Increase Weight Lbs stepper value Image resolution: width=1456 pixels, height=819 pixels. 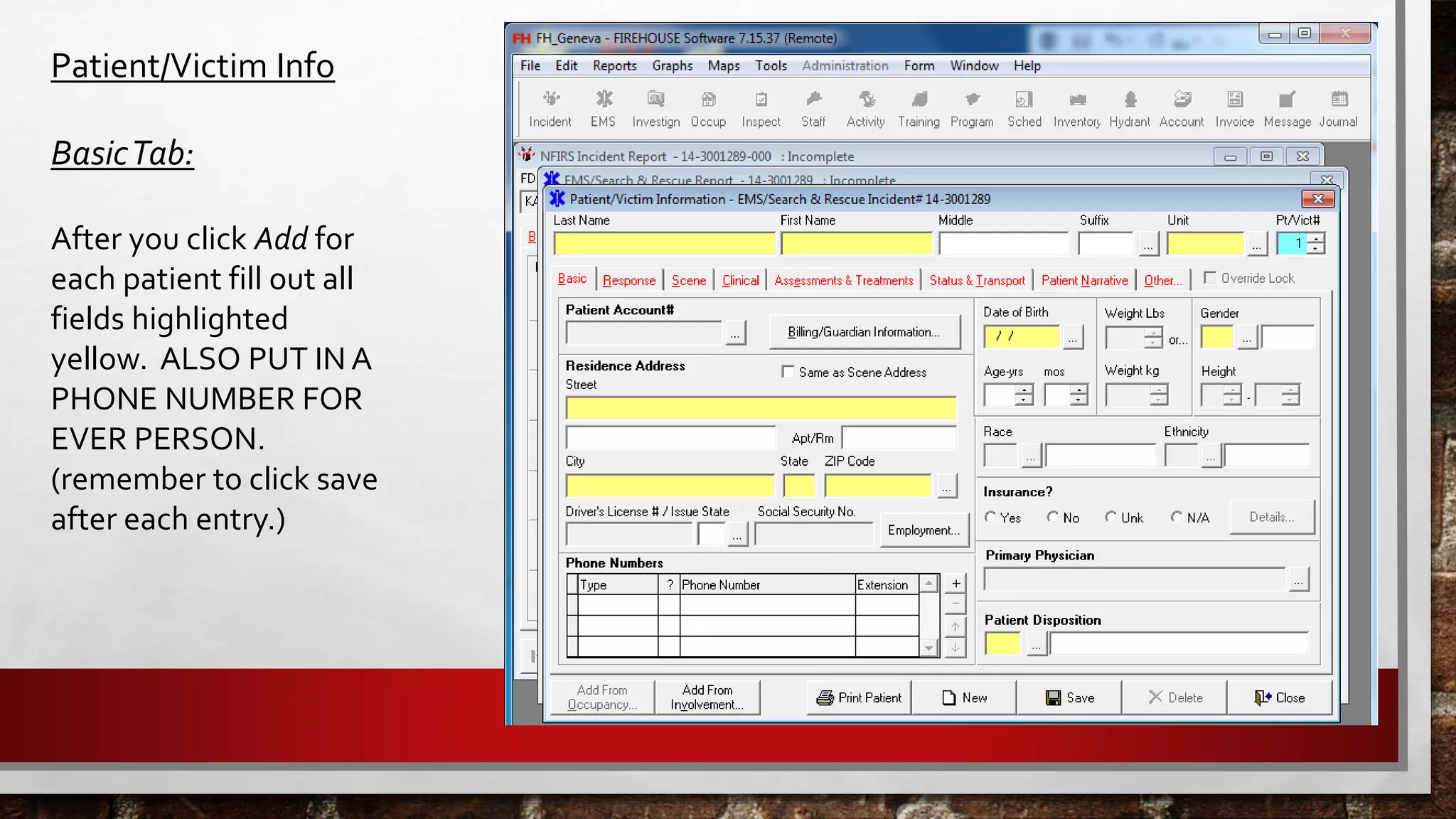1154,332
